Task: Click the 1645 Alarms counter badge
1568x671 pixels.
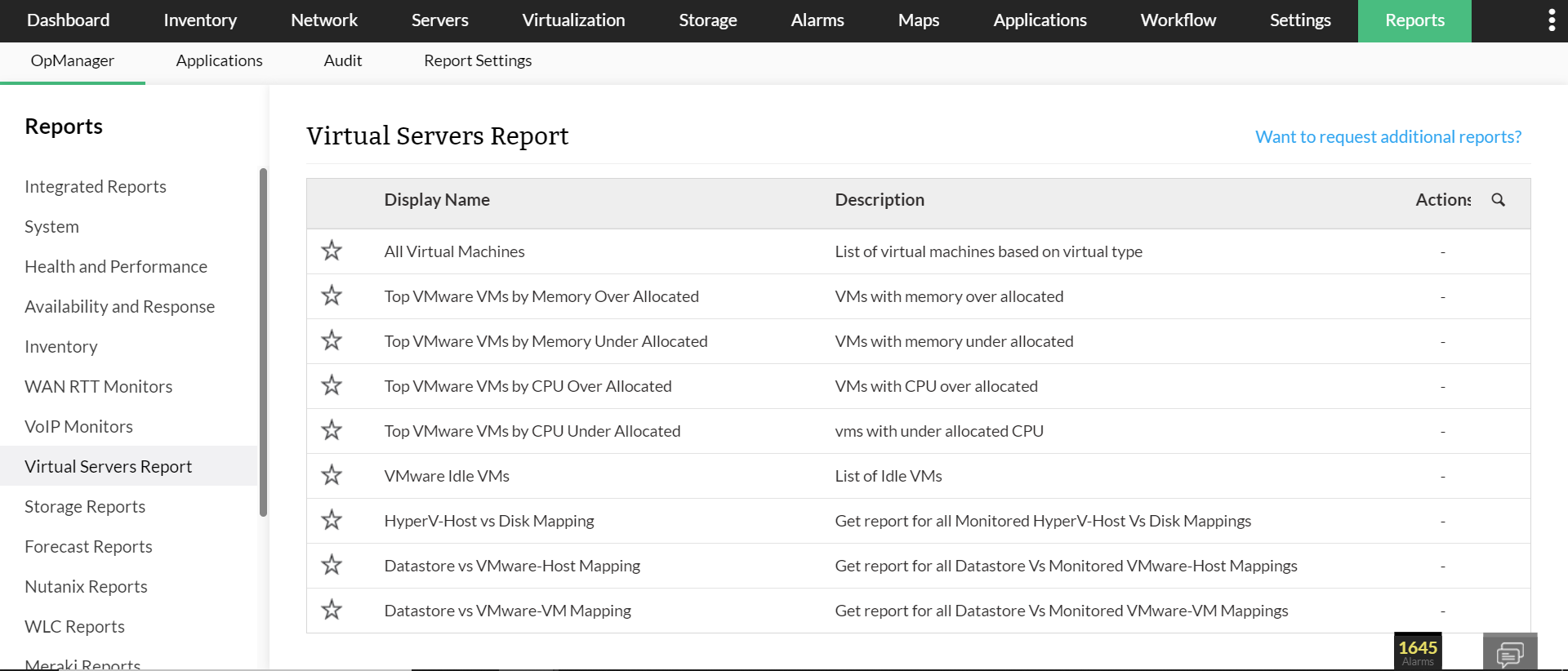Action: tap(1417, 651)
